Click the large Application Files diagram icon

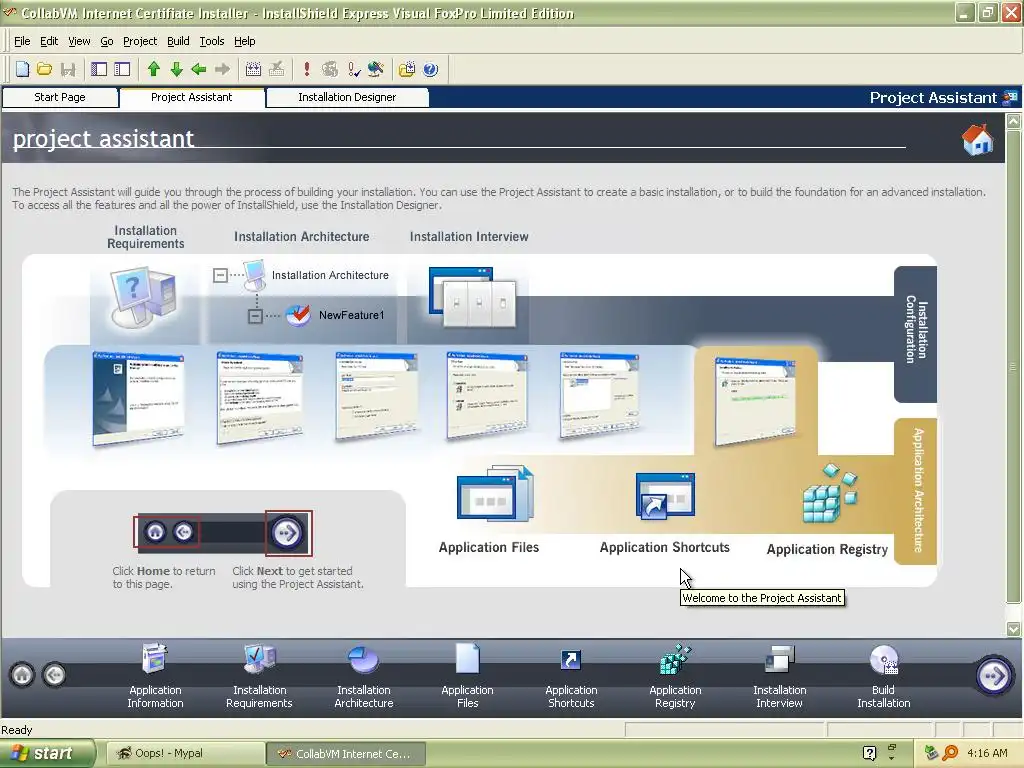coord(495,493)
